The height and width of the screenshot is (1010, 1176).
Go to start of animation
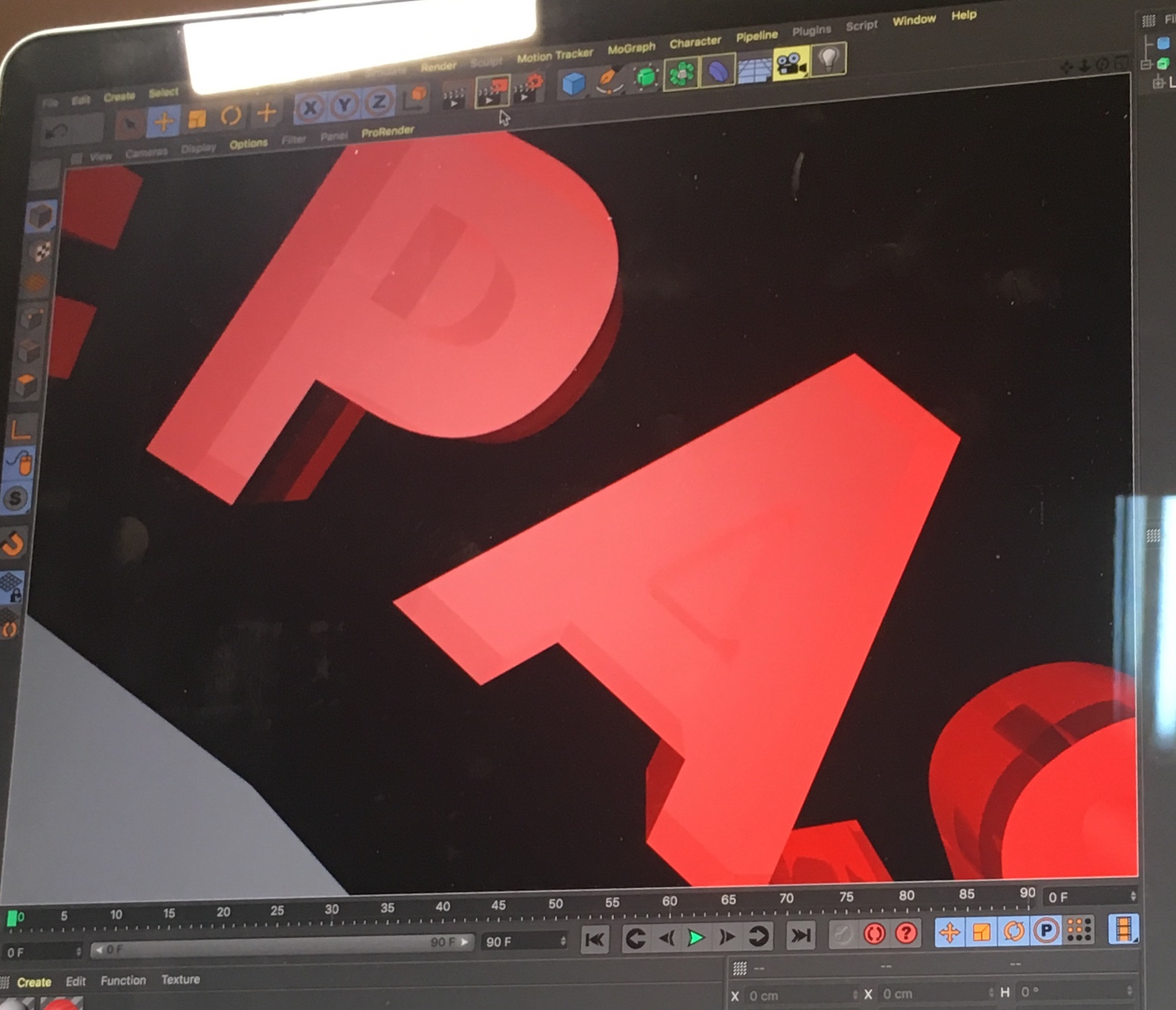595,938
